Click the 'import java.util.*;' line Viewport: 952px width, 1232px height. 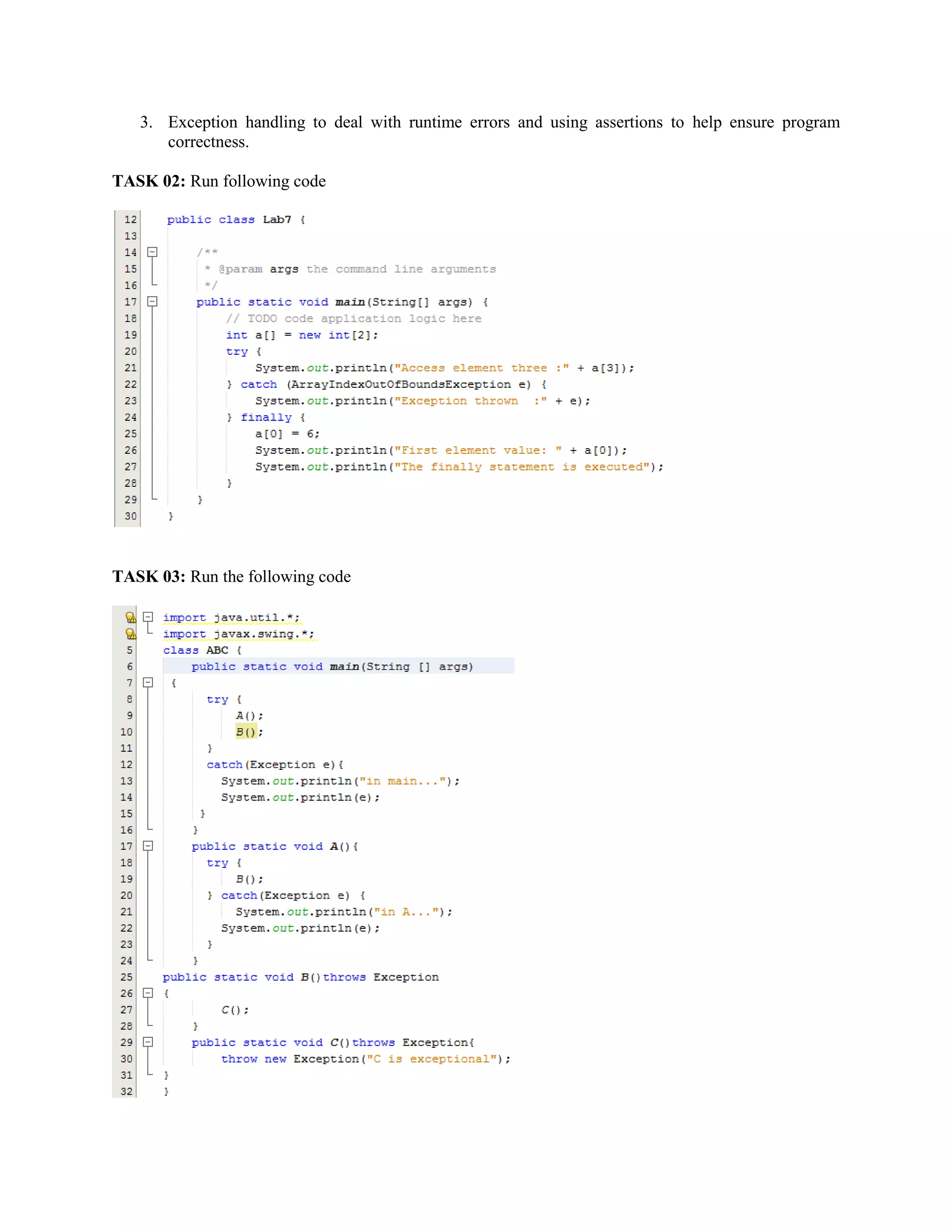point(231,618)
